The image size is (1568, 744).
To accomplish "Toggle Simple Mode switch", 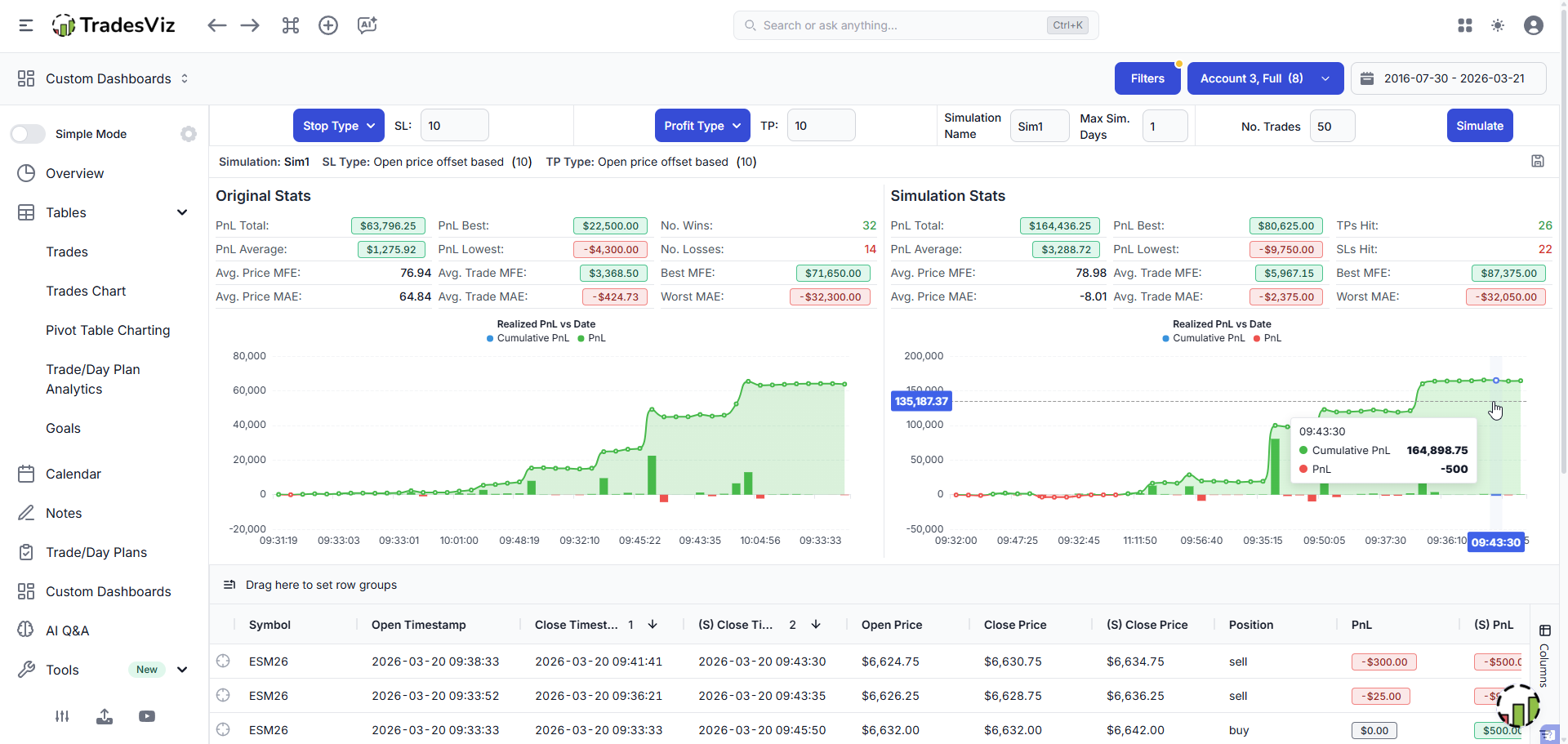I will 28,134.
